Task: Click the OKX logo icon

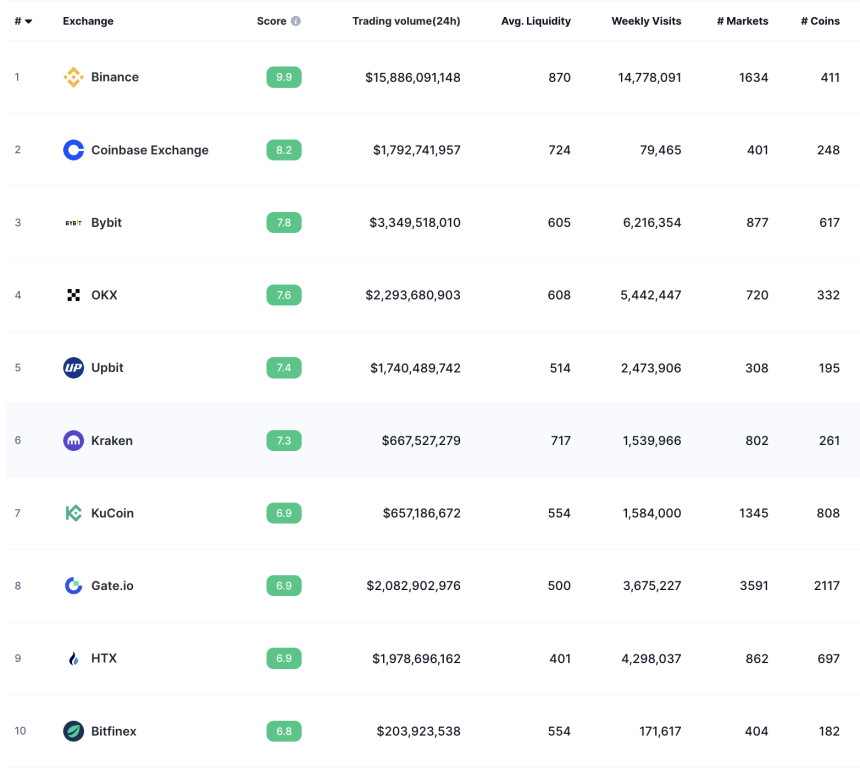Action: [73, 295]
